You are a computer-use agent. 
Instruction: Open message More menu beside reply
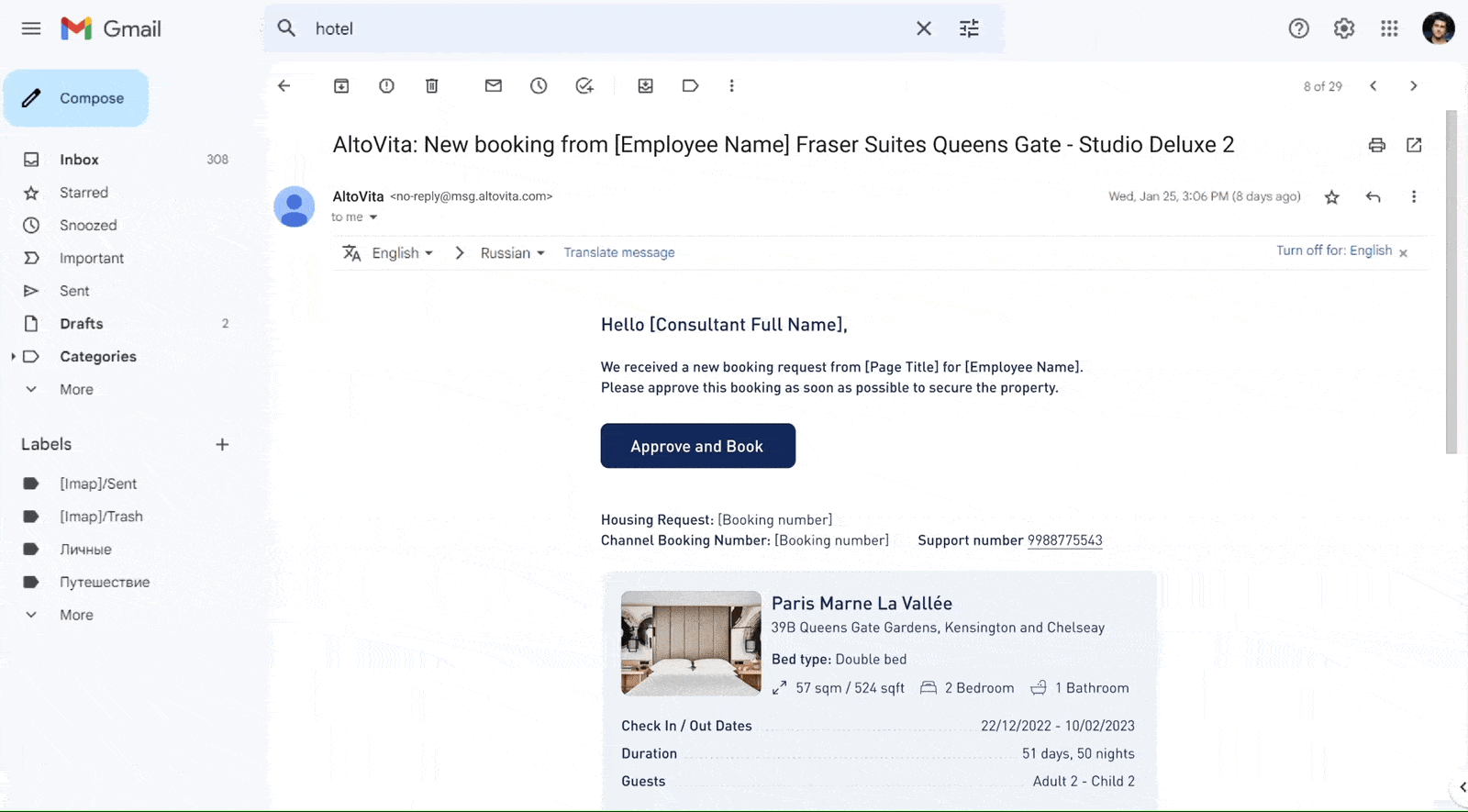click(x=1414, y=196)
